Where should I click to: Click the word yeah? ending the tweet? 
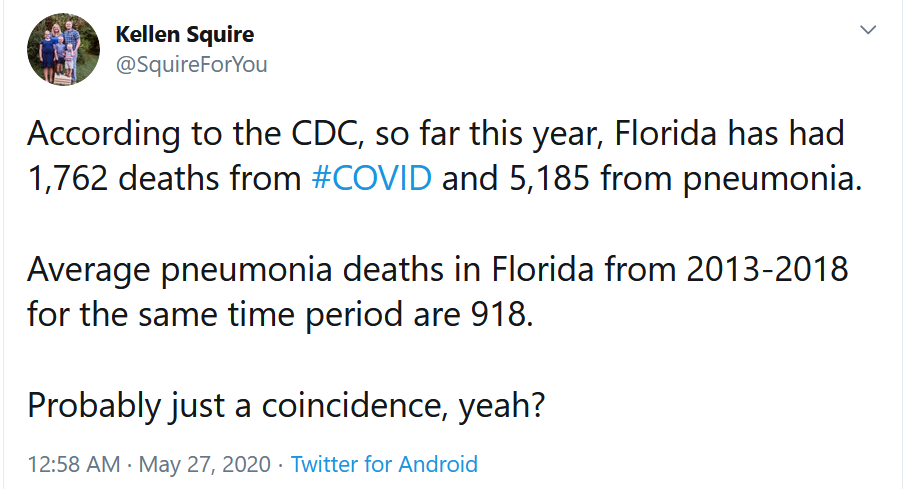(502, 406)
